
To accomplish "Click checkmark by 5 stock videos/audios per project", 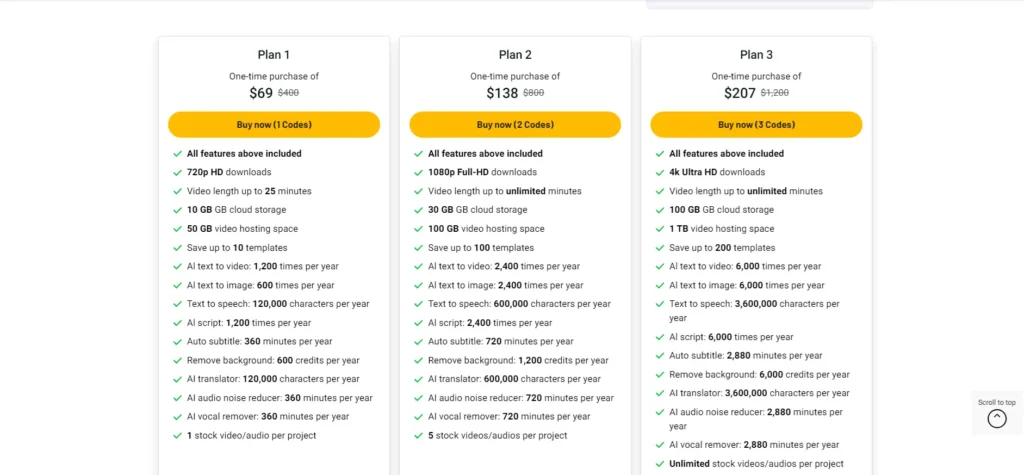I will [419, 435].
